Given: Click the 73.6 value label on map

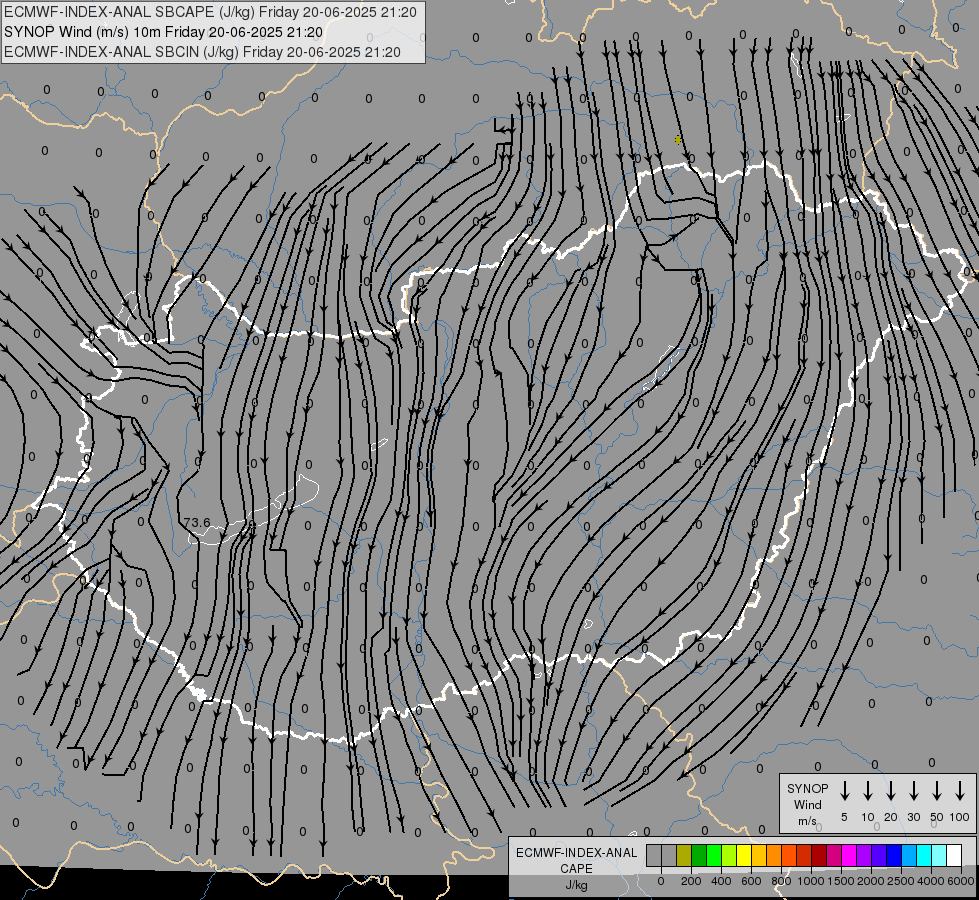Looking at the screenshot, I should click(197, 522).
